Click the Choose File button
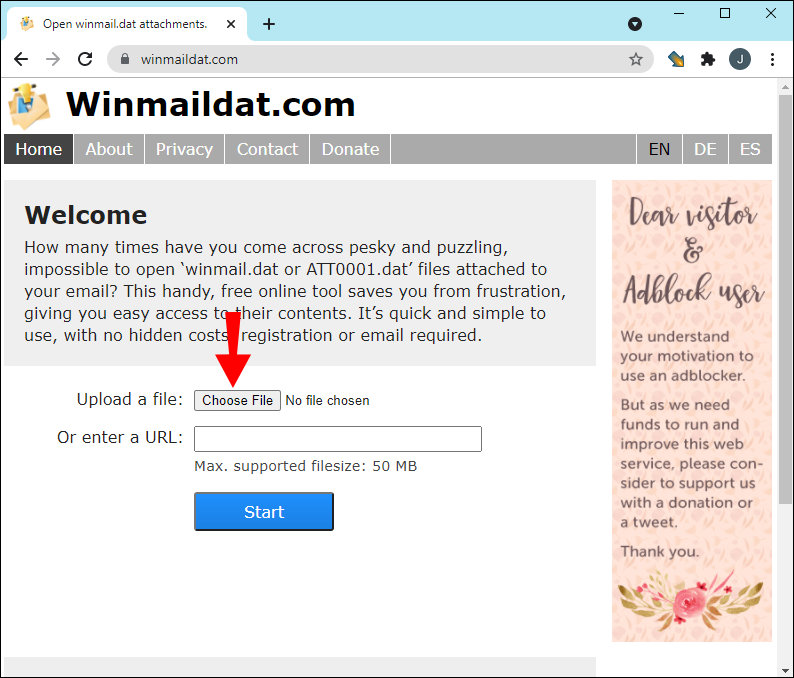Screen dimensions: 794x678 point(237,401)
